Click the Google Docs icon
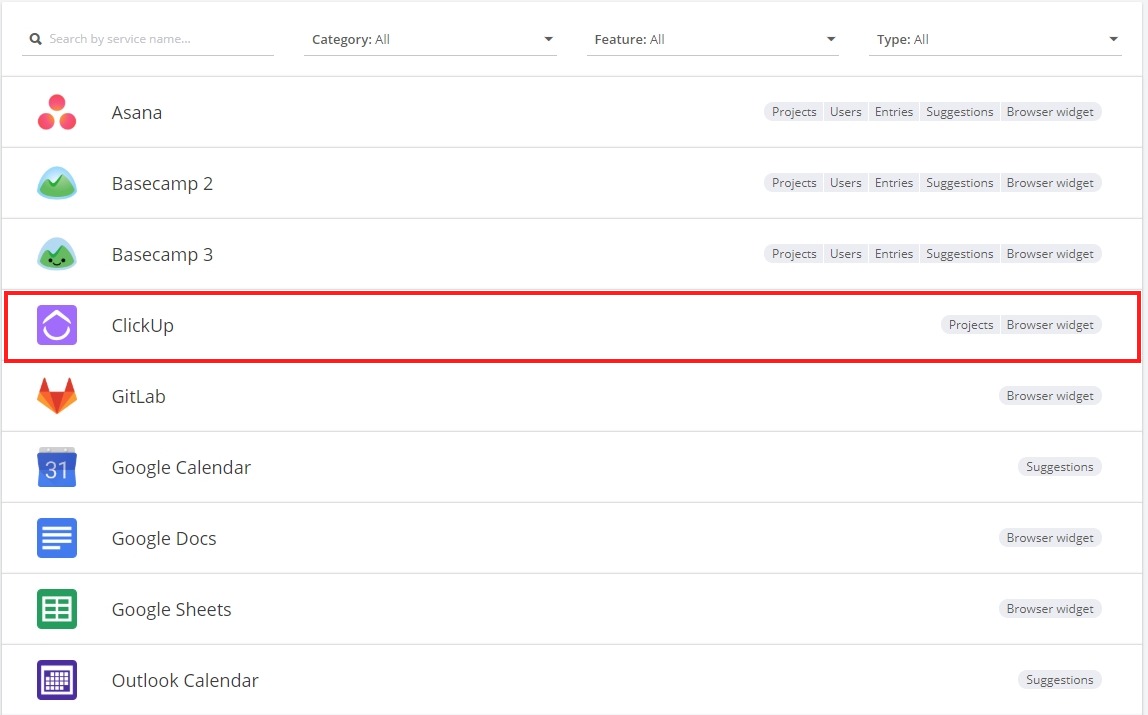The width and height of the screenshot is (1148, 715). pos(57,538)
